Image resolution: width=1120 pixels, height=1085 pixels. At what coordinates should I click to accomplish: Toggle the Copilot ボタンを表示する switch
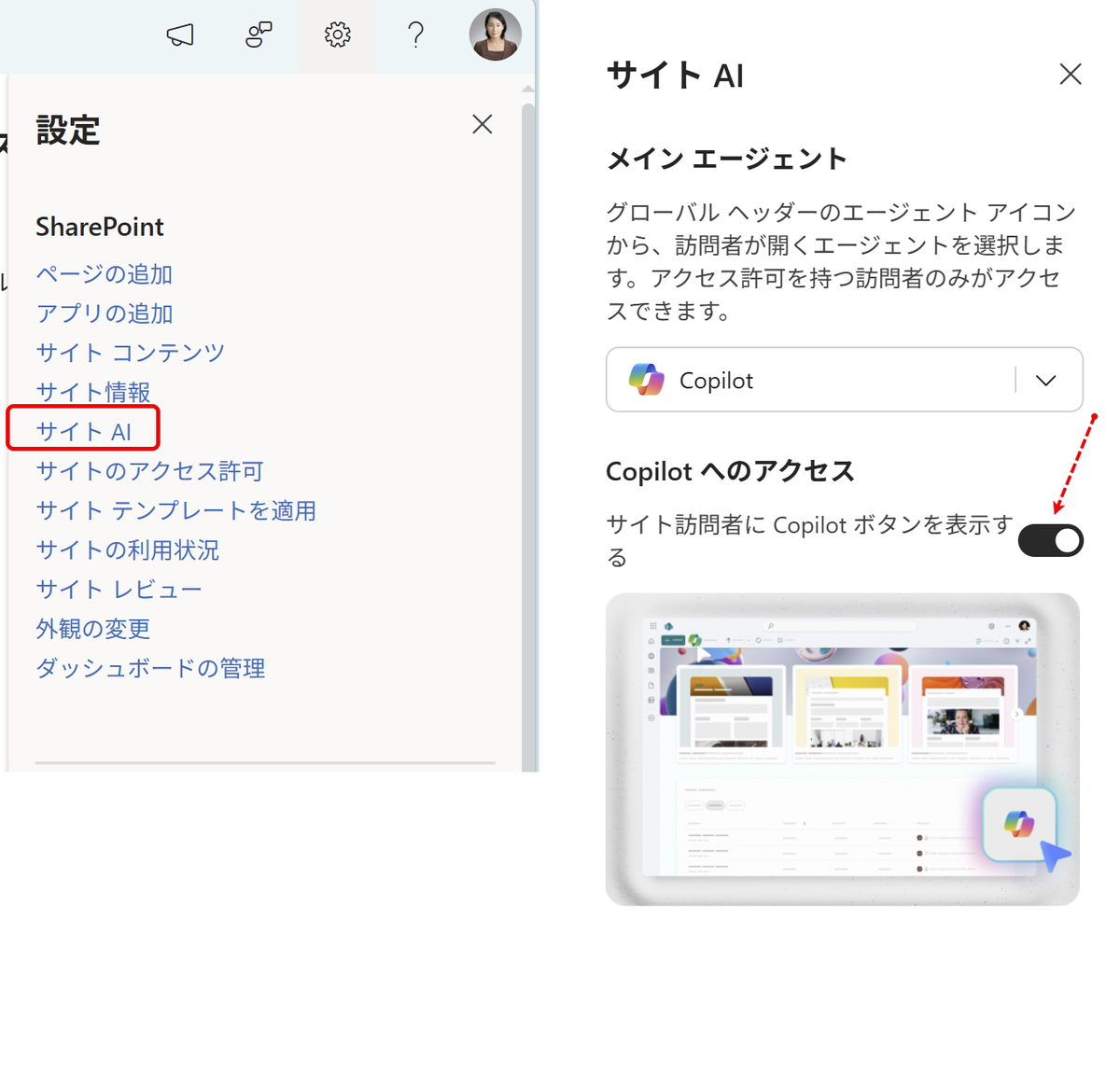(1050, 540)
